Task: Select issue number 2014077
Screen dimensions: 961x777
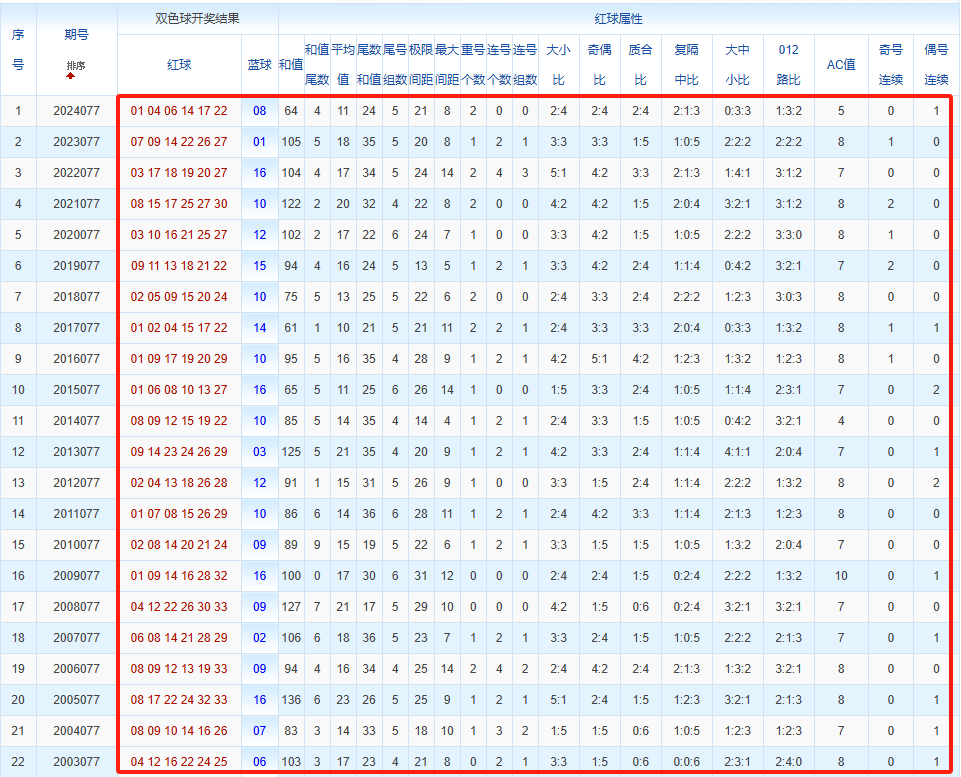Action: coord(77,421)
